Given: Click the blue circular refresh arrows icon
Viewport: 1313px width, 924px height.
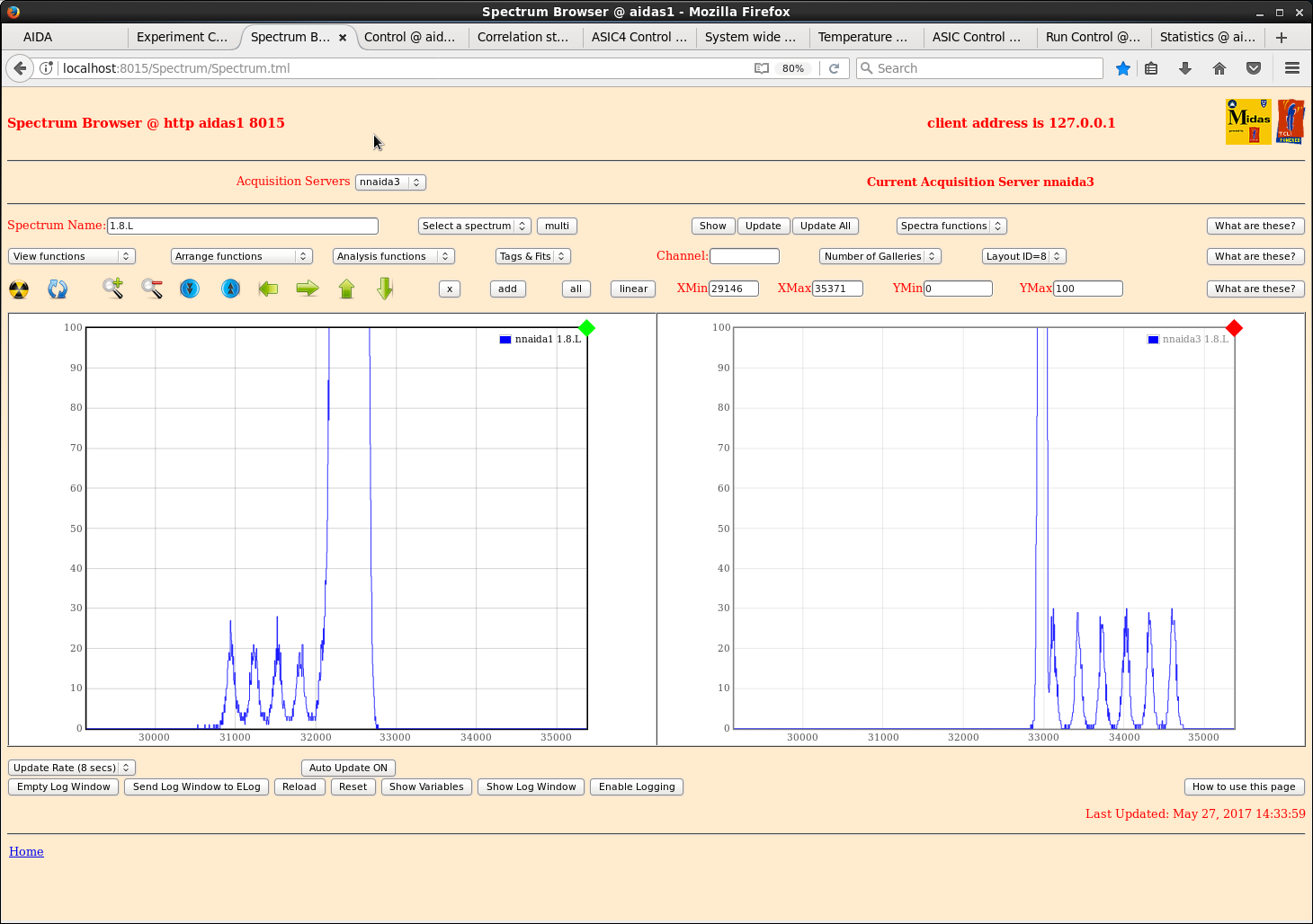Looking at the screenshot, I should [x=58, y=289].
